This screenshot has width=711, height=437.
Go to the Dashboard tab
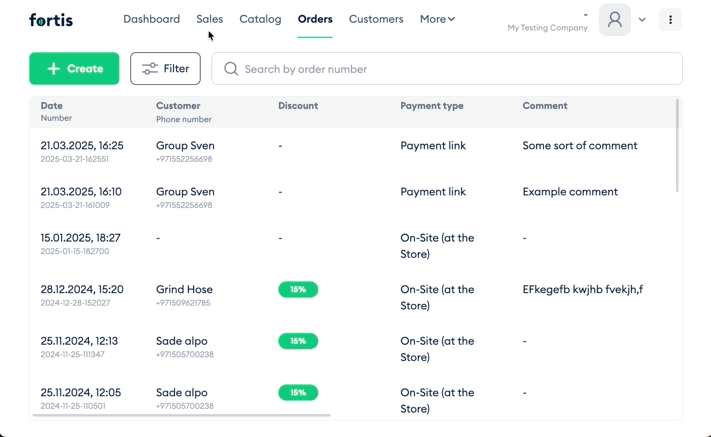point(151,19)
